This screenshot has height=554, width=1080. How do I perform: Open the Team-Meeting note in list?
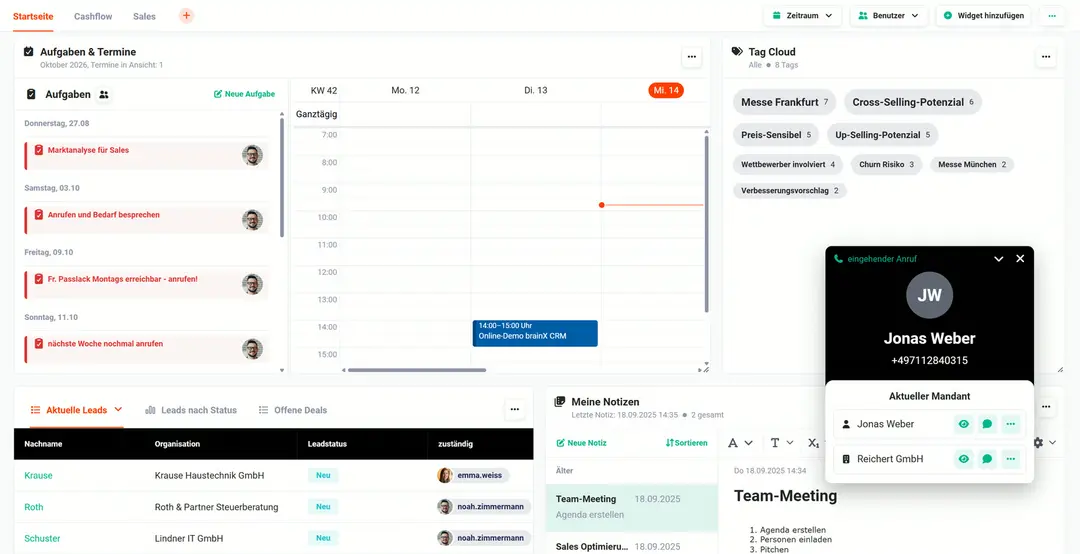click(632, 506)
